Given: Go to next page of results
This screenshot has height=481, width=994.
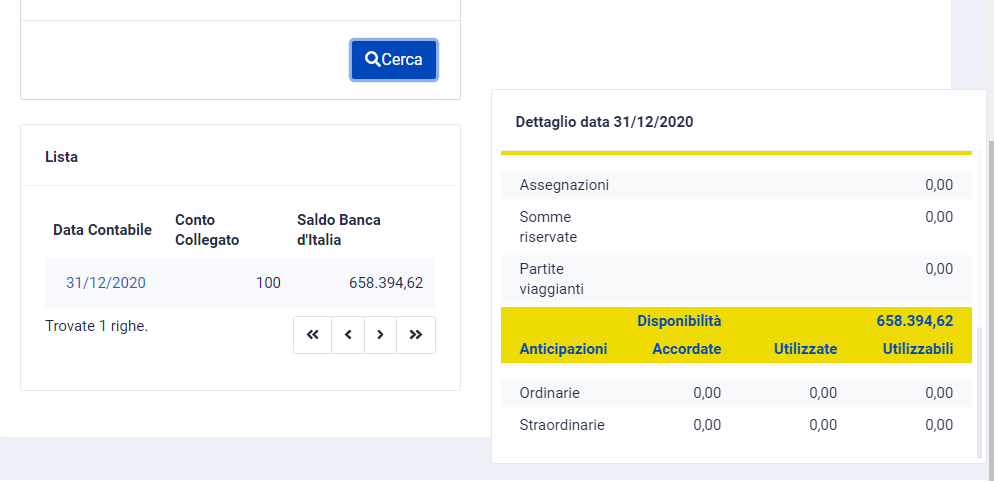Looking at the screenshot, I should pyautogui.click(x=380, y=335).
